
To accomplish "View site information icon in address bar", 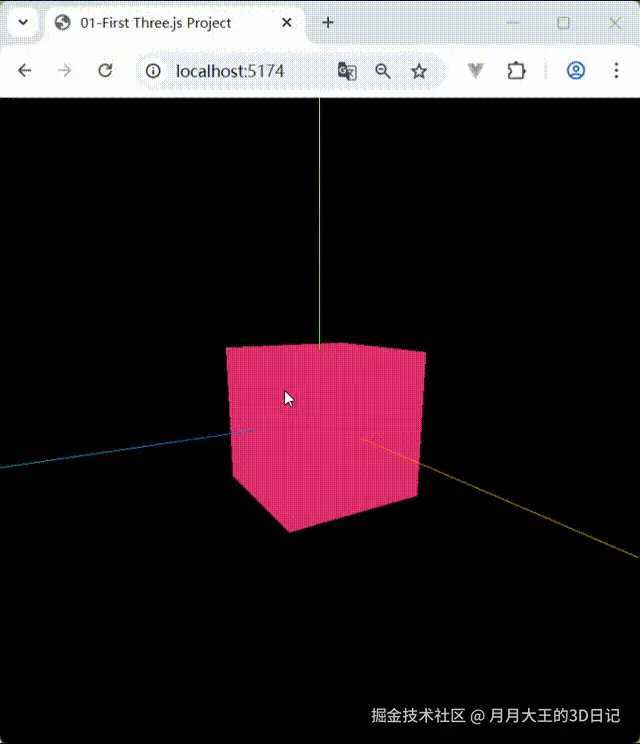I will point(153,71).
